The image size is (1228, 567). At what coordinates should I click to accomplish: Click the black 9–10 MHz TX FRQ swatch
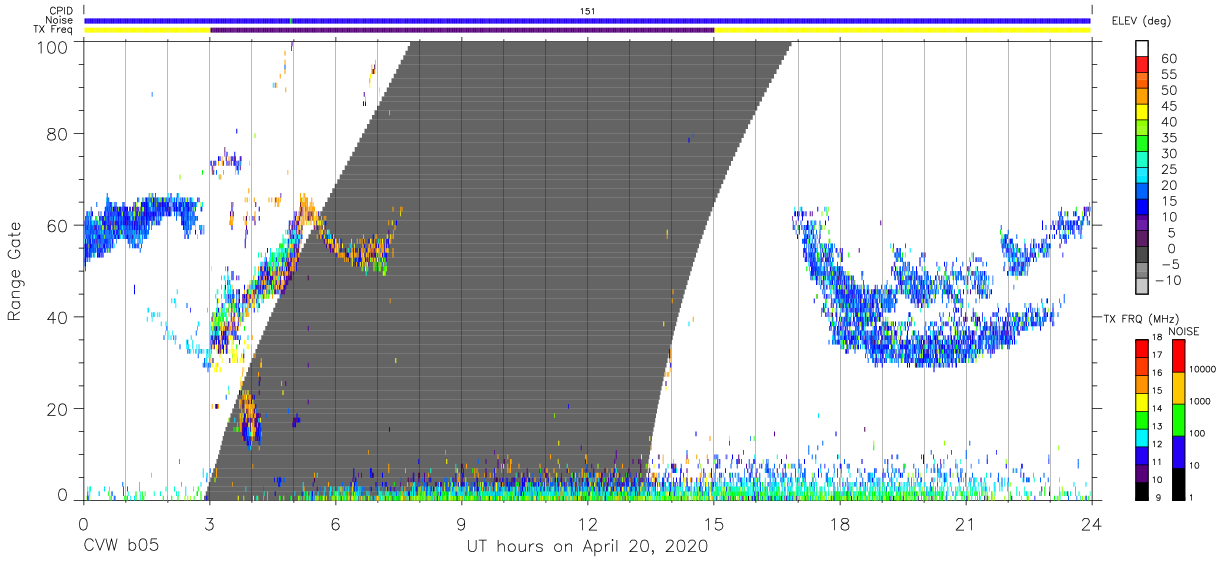click(x=1141, y=490)
